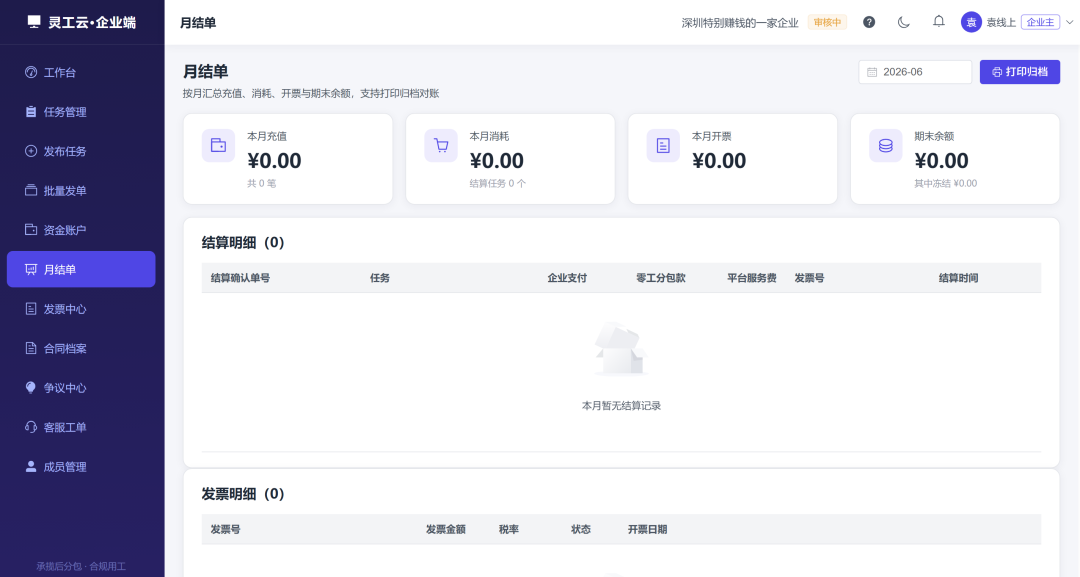Image resolution: width=1080 pixels, height=577 pixels.
Task: Click the 期末余额 coins icon
Action: pos(886,145)
